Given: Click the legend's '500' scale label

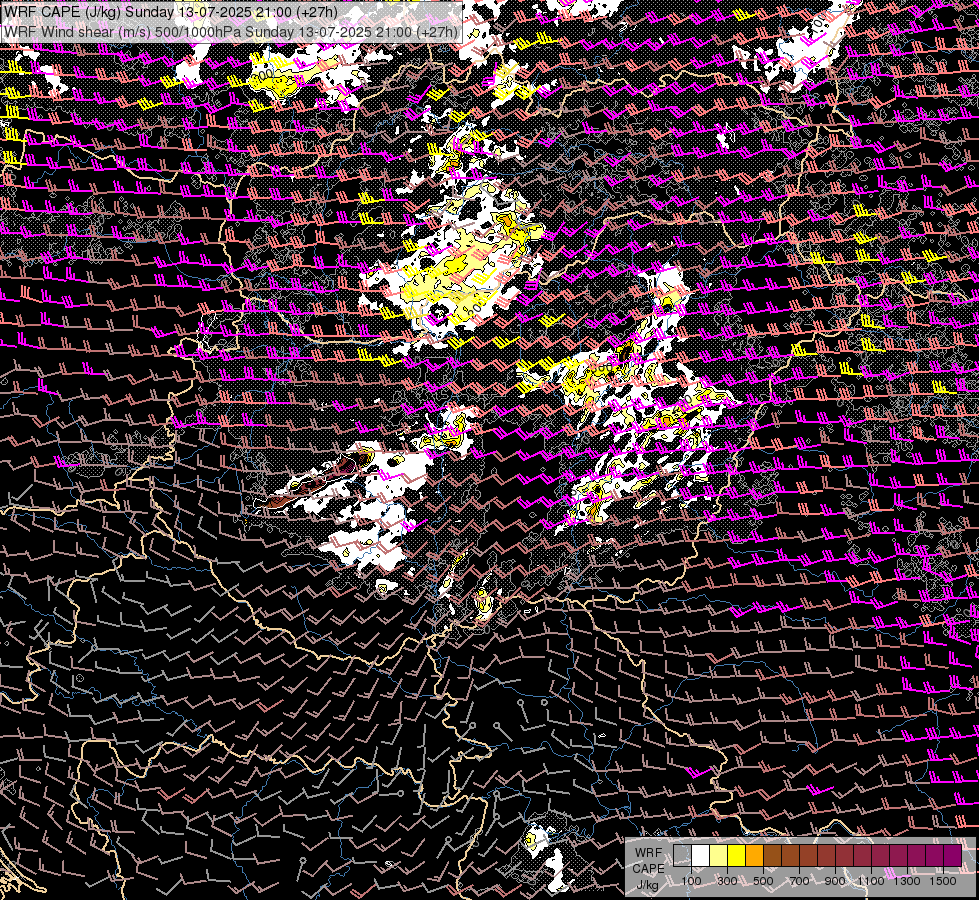Looking at the screenshot, I should pyautogui.click(x=763, y=881).
